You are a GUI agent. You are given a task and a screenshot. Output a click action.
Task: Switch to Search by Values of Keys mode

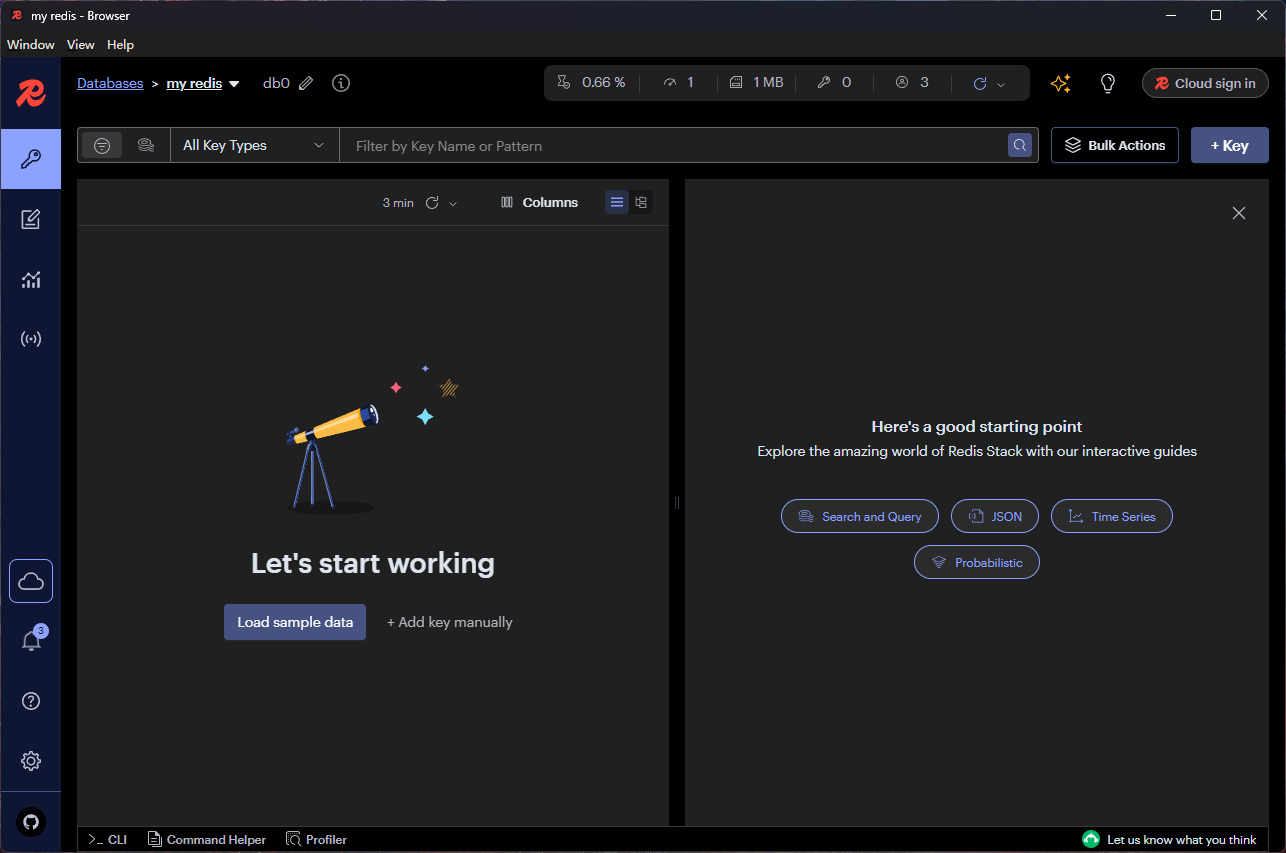145,145
